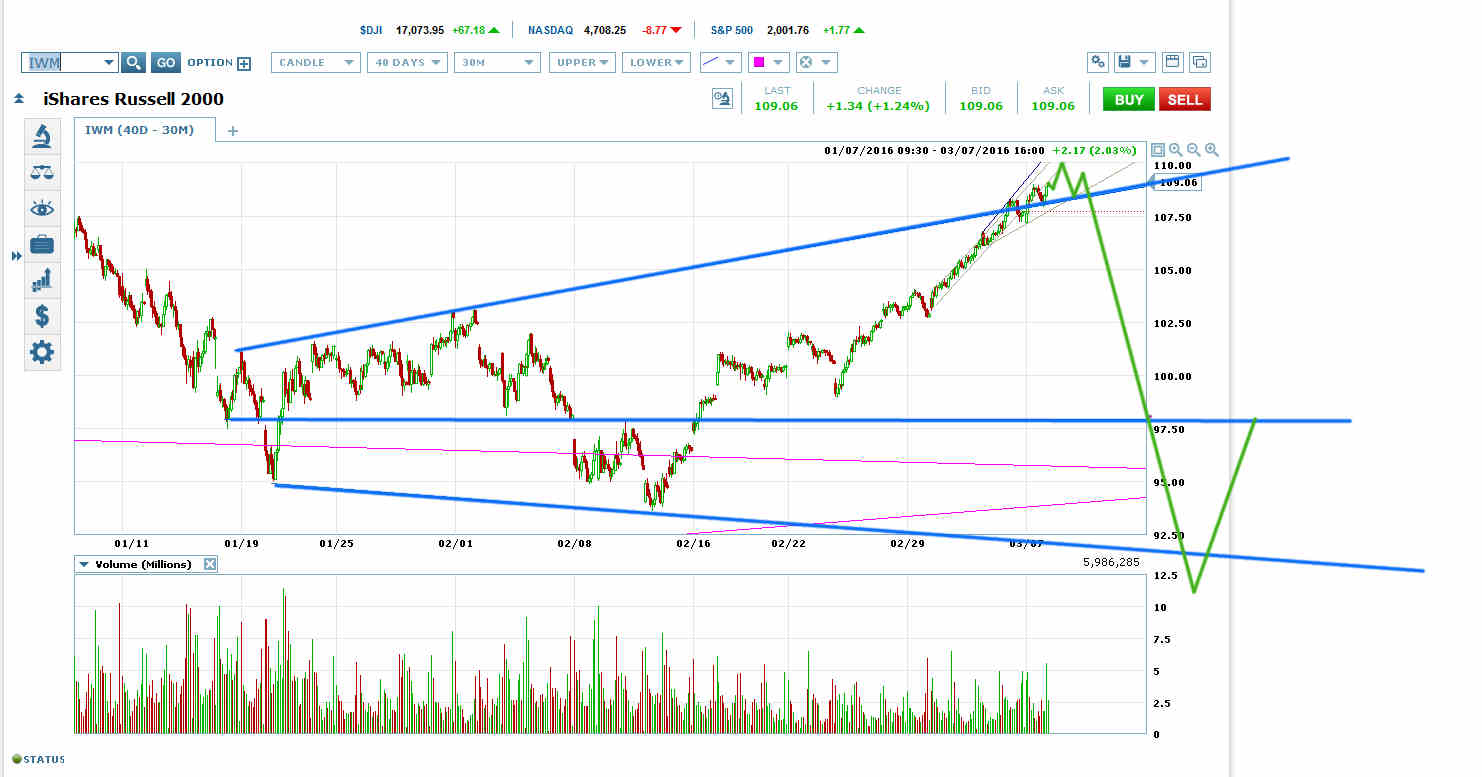Close the Volume lower panel
The height and width of the screenshot is (777, 1482).
coord(210,564)
